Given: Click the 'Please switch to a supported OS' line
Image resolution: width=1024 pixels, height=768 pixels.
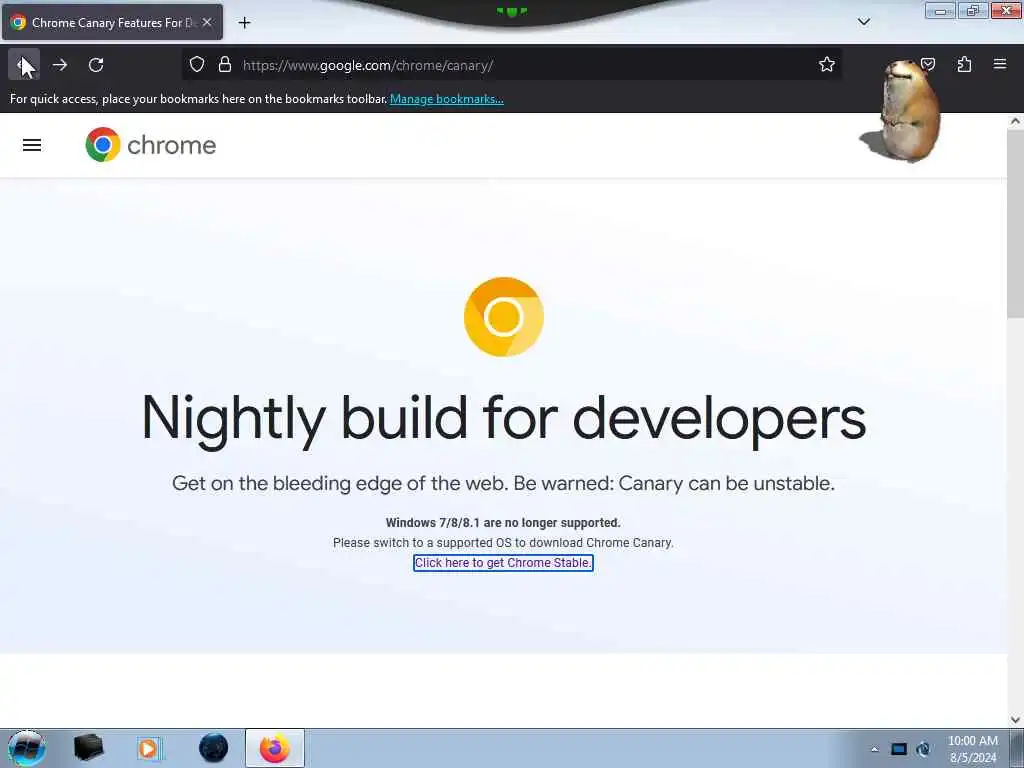Looking at the screenshot, I should [x=503, y=543].
